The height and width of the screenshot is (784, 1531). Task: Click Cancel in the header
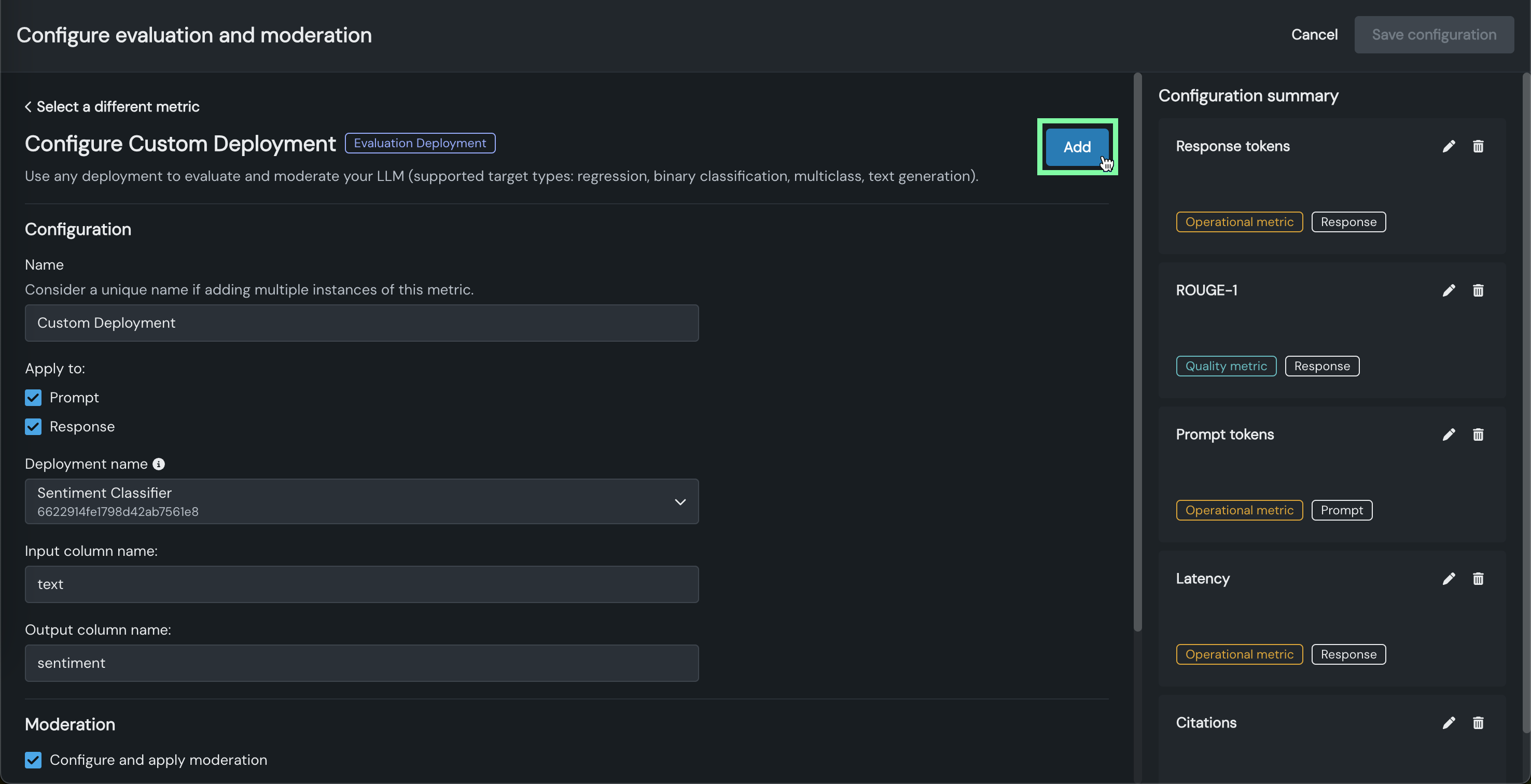click(x=1314, y=34)
